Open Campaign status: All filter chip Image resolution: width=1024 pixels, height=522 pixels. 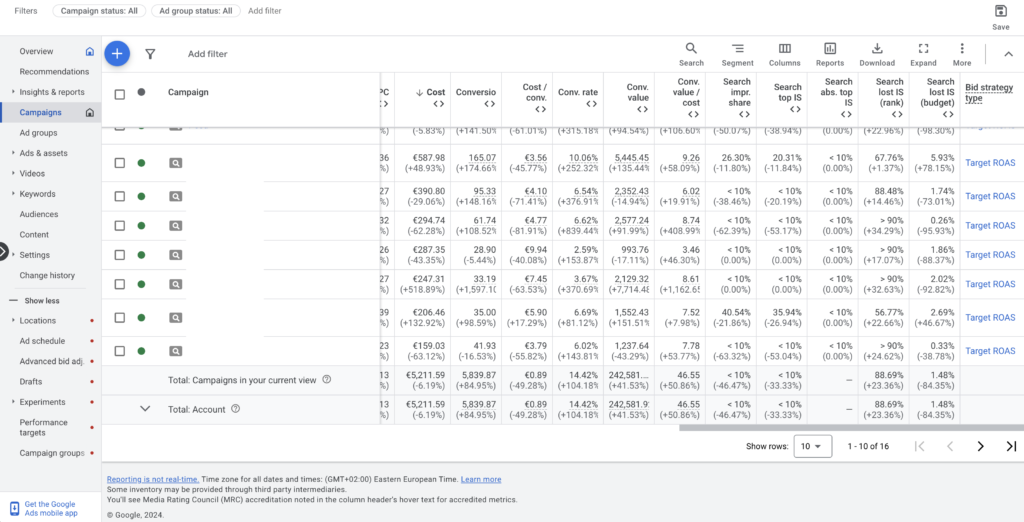[99, 11]
